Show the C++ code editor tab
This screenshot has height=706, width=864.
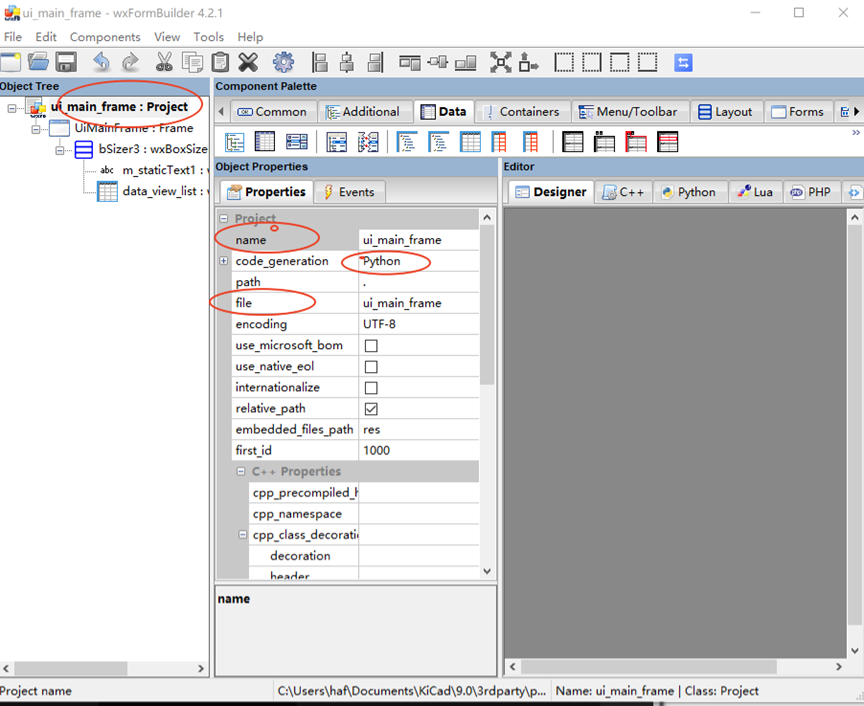[623, 192]
